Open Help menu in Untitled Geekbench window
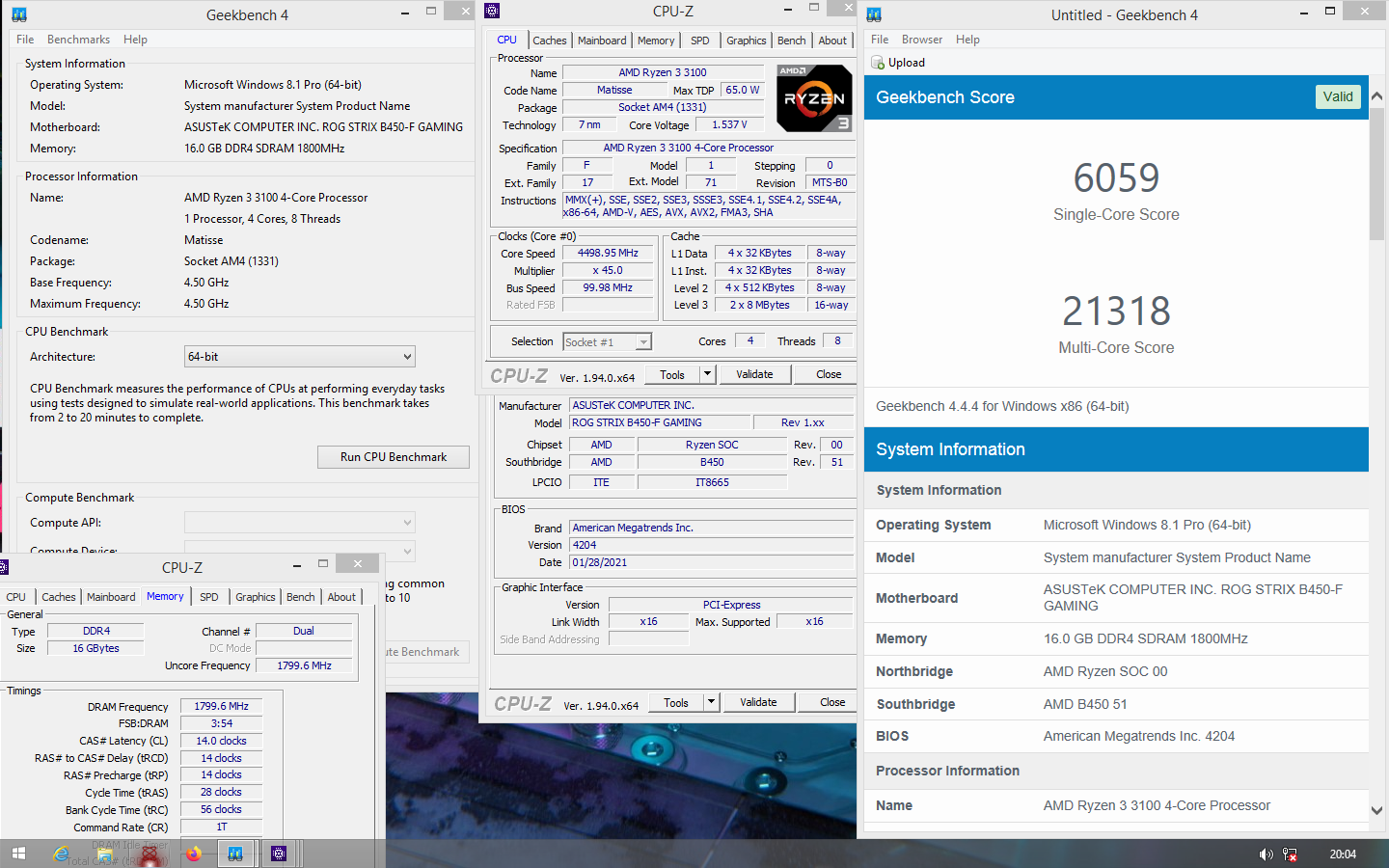The image size is (1389, 868). click(967, 40)
